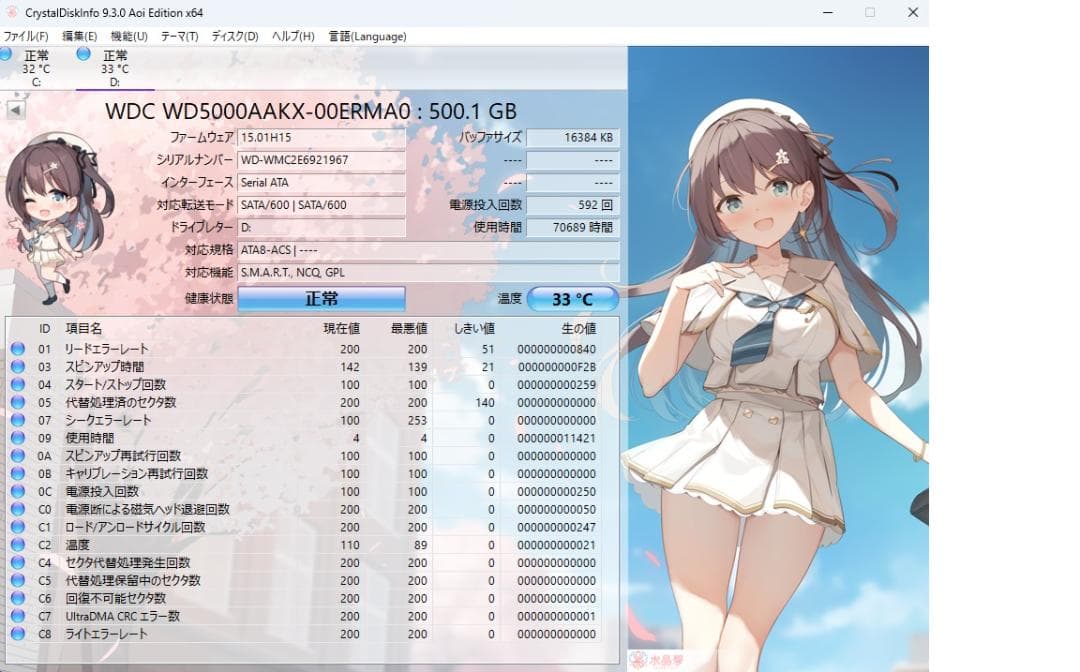Click the 33°C temperature button
This screenshot has width=1080, height=672.
(574, 298)
